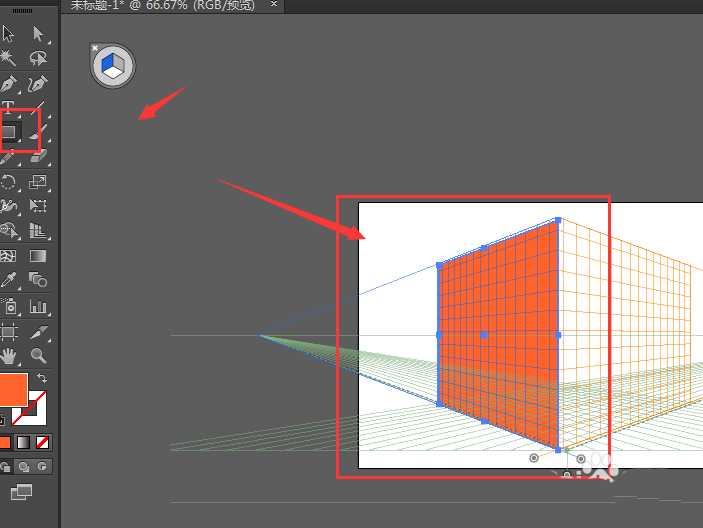
Task: Activate the Slice tool
Action: 39,332
